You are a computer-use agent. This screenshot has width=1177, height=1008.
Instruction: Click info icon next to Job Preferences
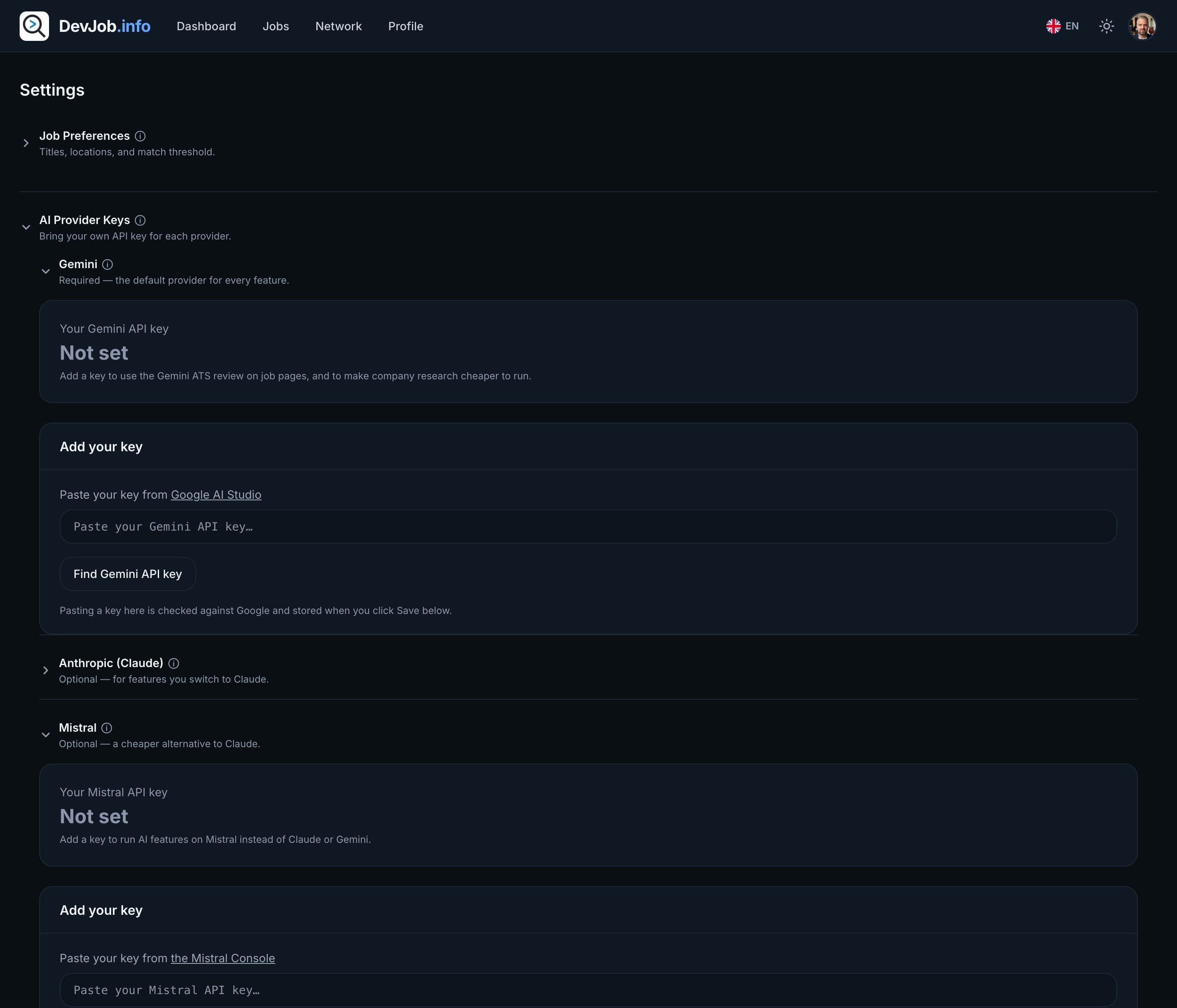[x=140, y=137]
